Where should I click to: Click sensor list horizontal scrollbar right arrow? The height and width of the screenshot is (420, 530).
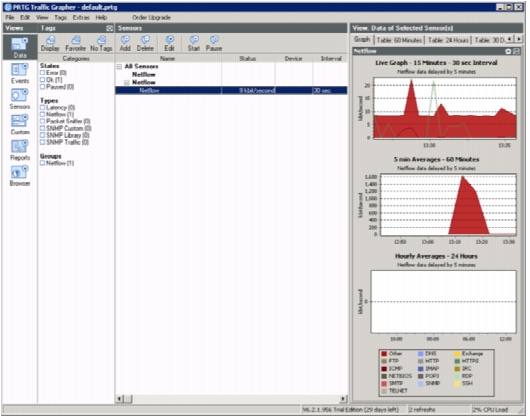pyautogui.click(x=343, y=399)
